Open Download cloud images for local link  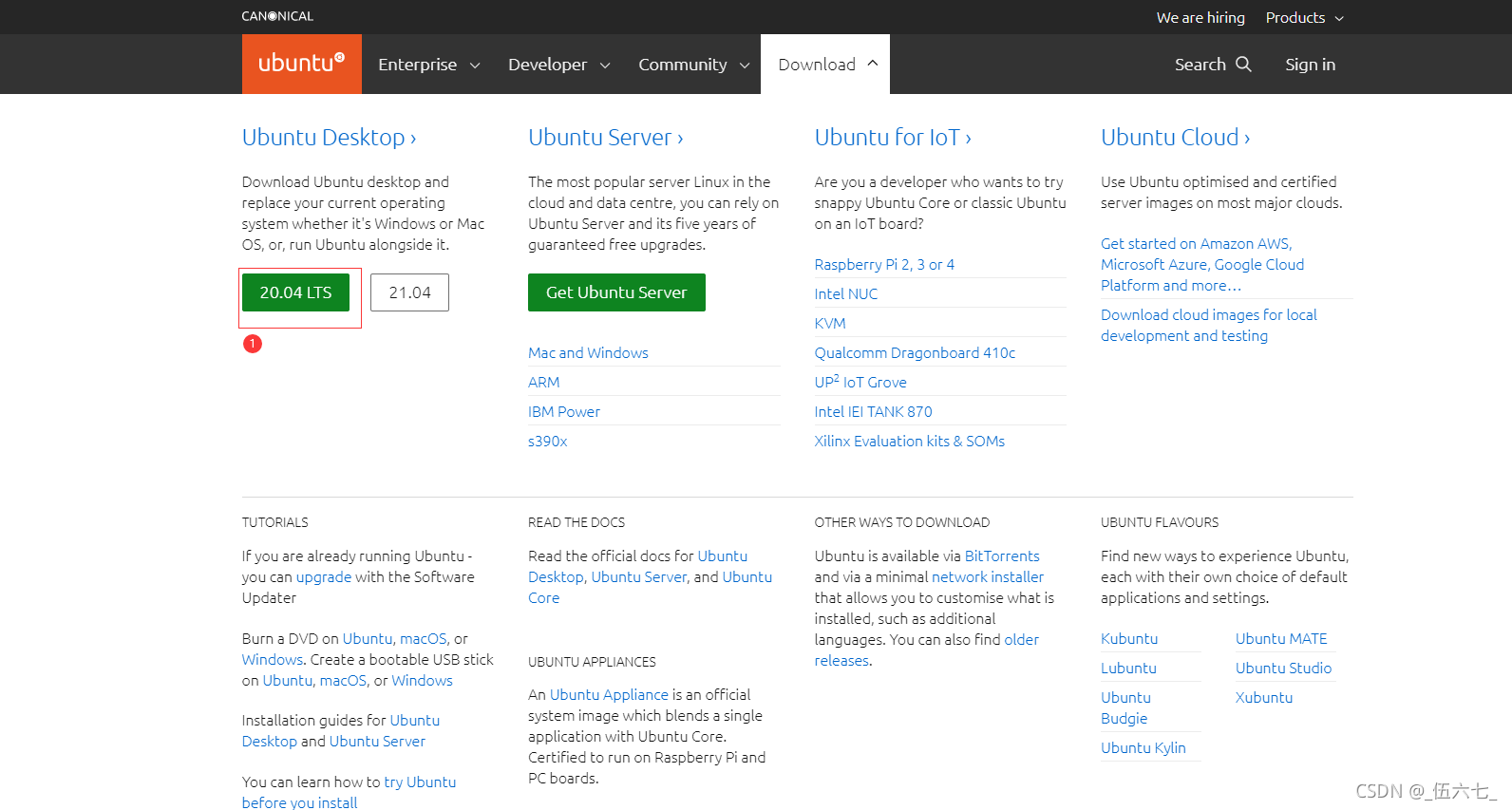[x=1209, y=325]
